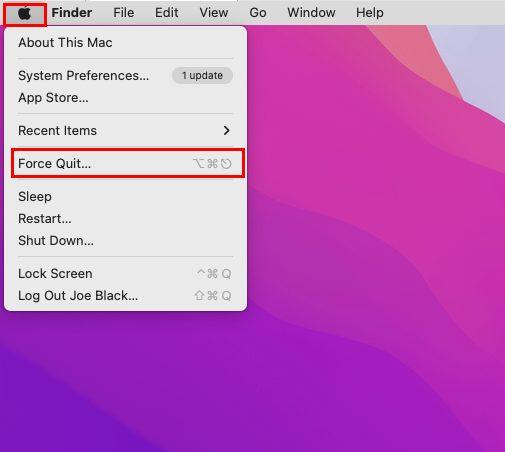Open the Help menu

370,13
